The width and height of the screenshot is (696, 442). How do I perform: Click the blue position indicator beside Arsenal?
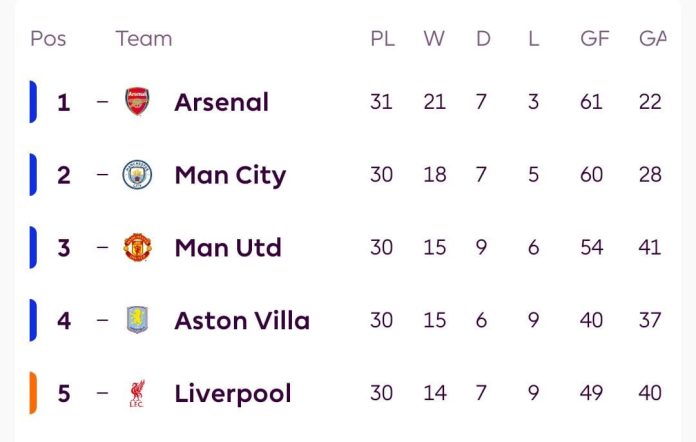33,102
